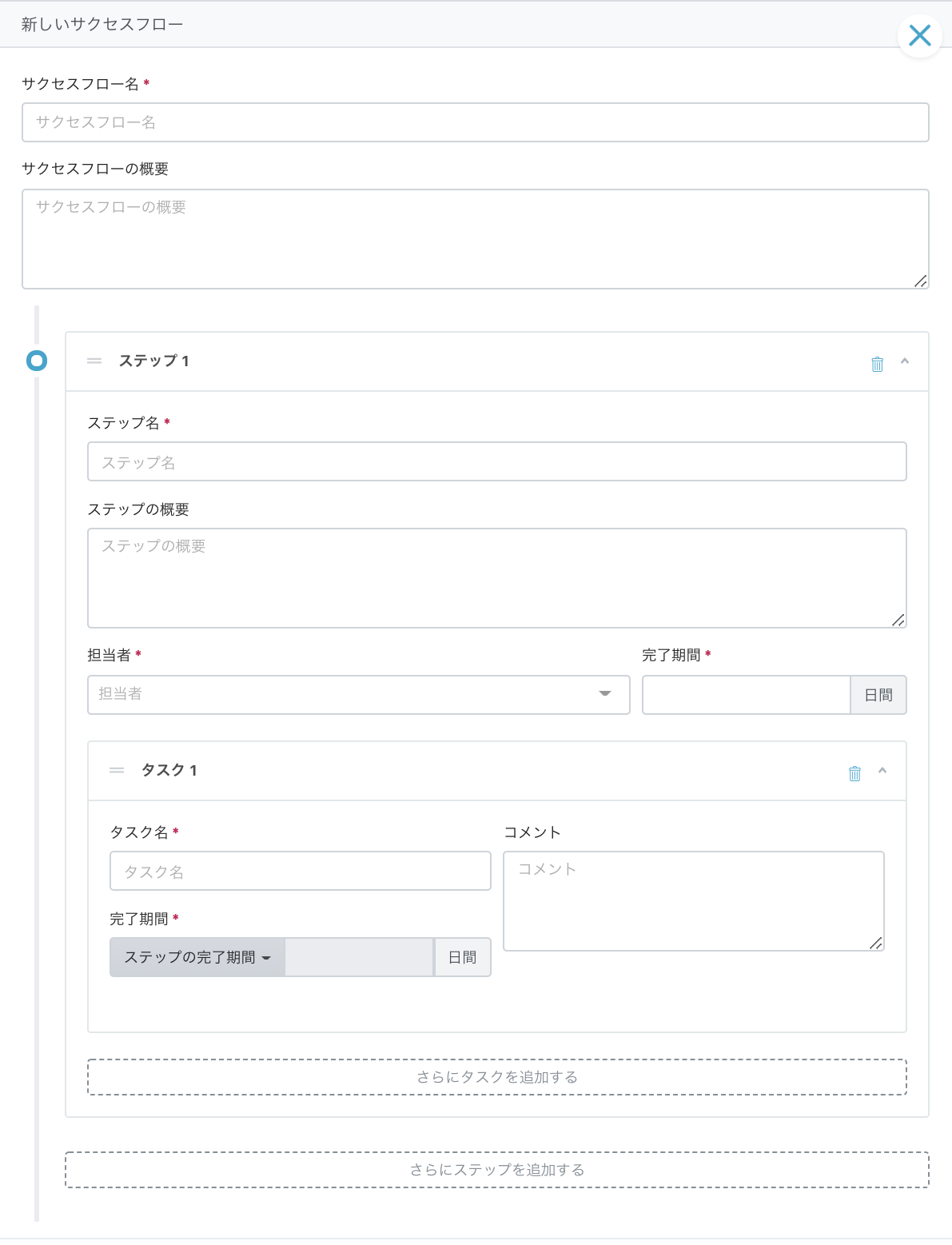This screenshot has width=952, height=1245.
Task: Click the タスク名 input field
Action: pos(301,871)
